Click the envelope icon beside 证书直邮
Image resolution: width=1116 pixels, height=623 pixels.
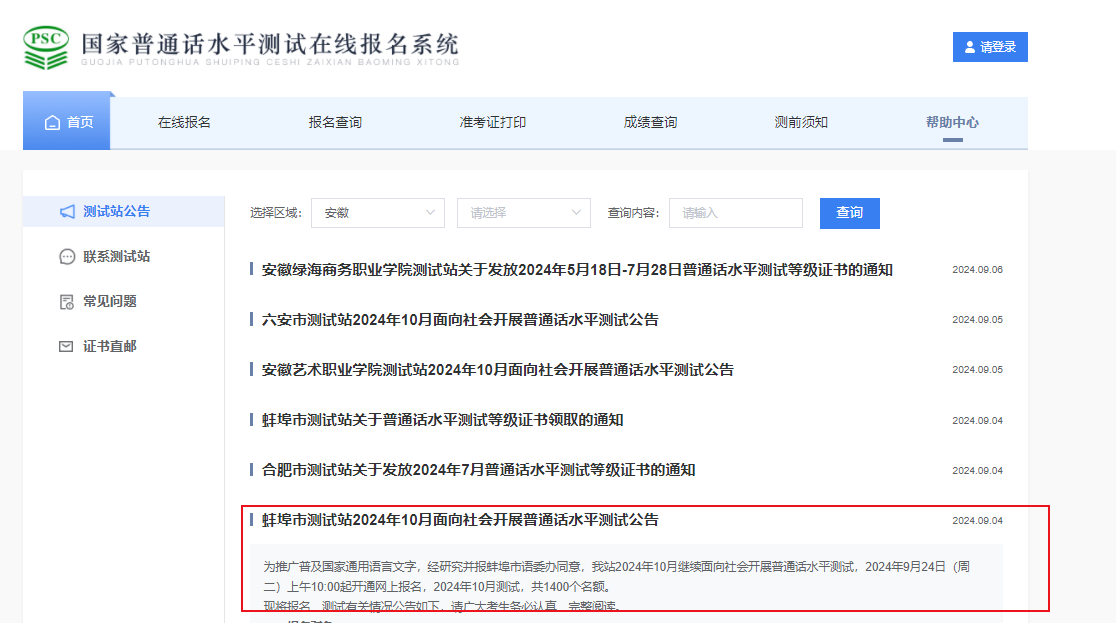pyautogui.click(x=66, y=346)
